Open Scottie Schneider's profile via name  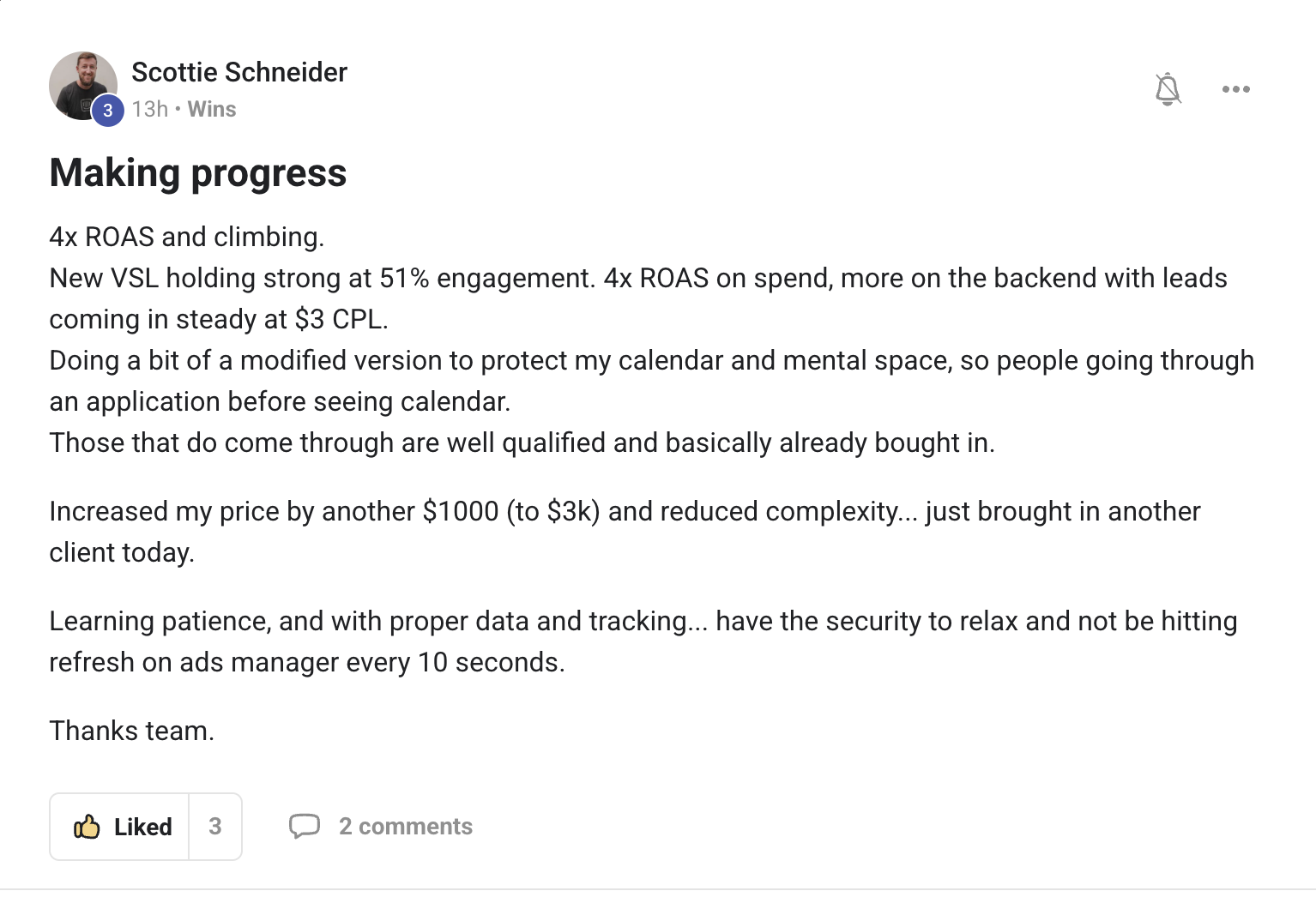click(x=239, y=72)
